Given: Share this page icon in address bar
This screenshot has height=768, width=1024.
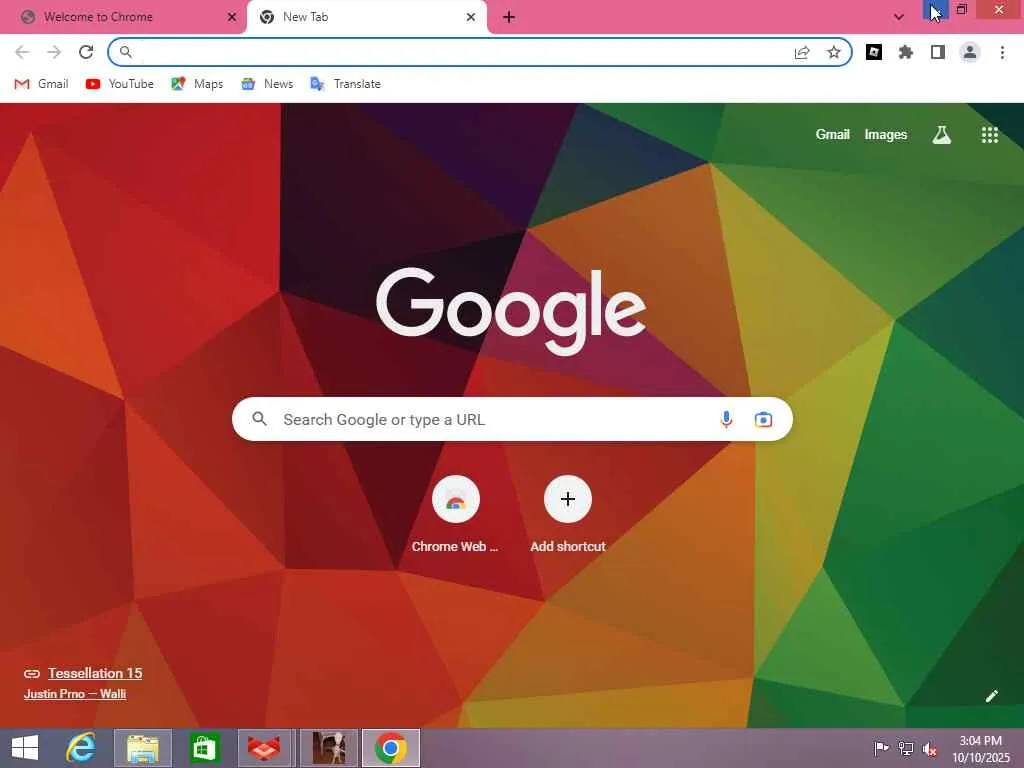Looking at the screenshot, I should [x=802, y=52].
